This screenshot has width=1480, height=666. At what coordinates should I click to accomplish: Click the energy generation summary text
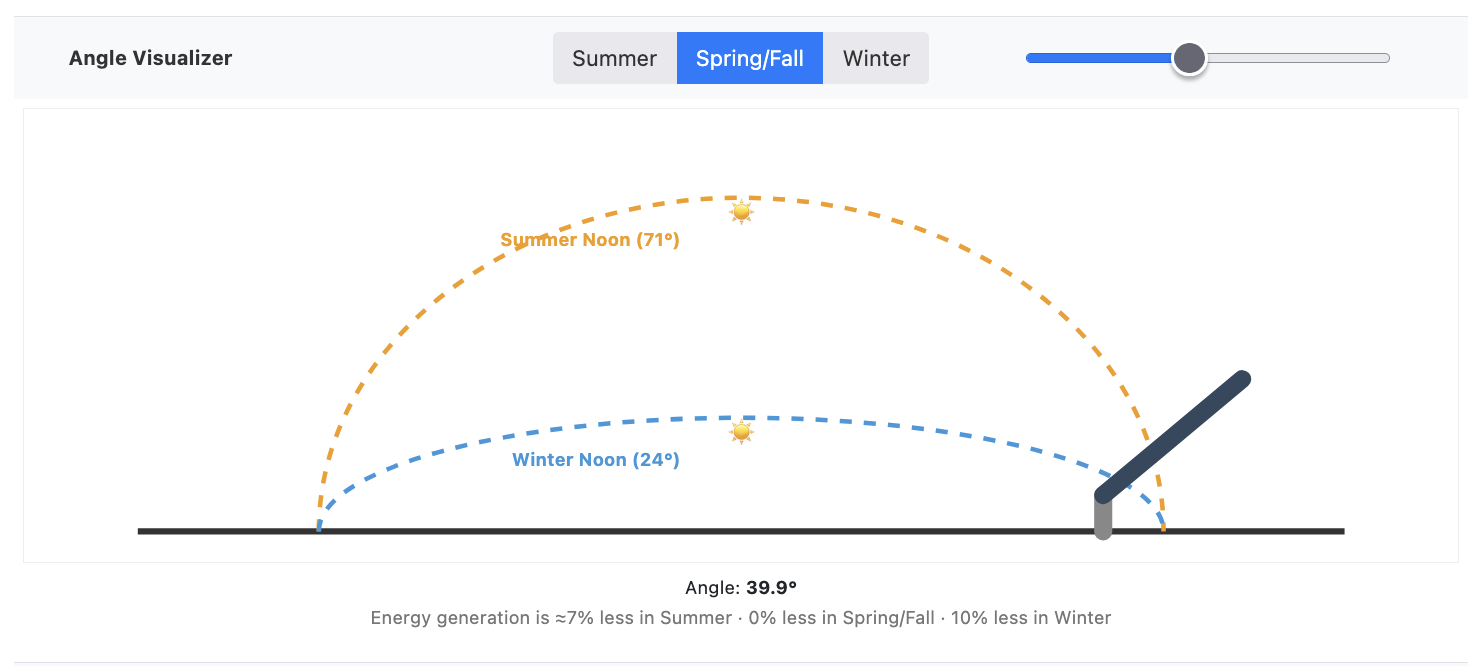pyautogui.click(x=740, y=617)
